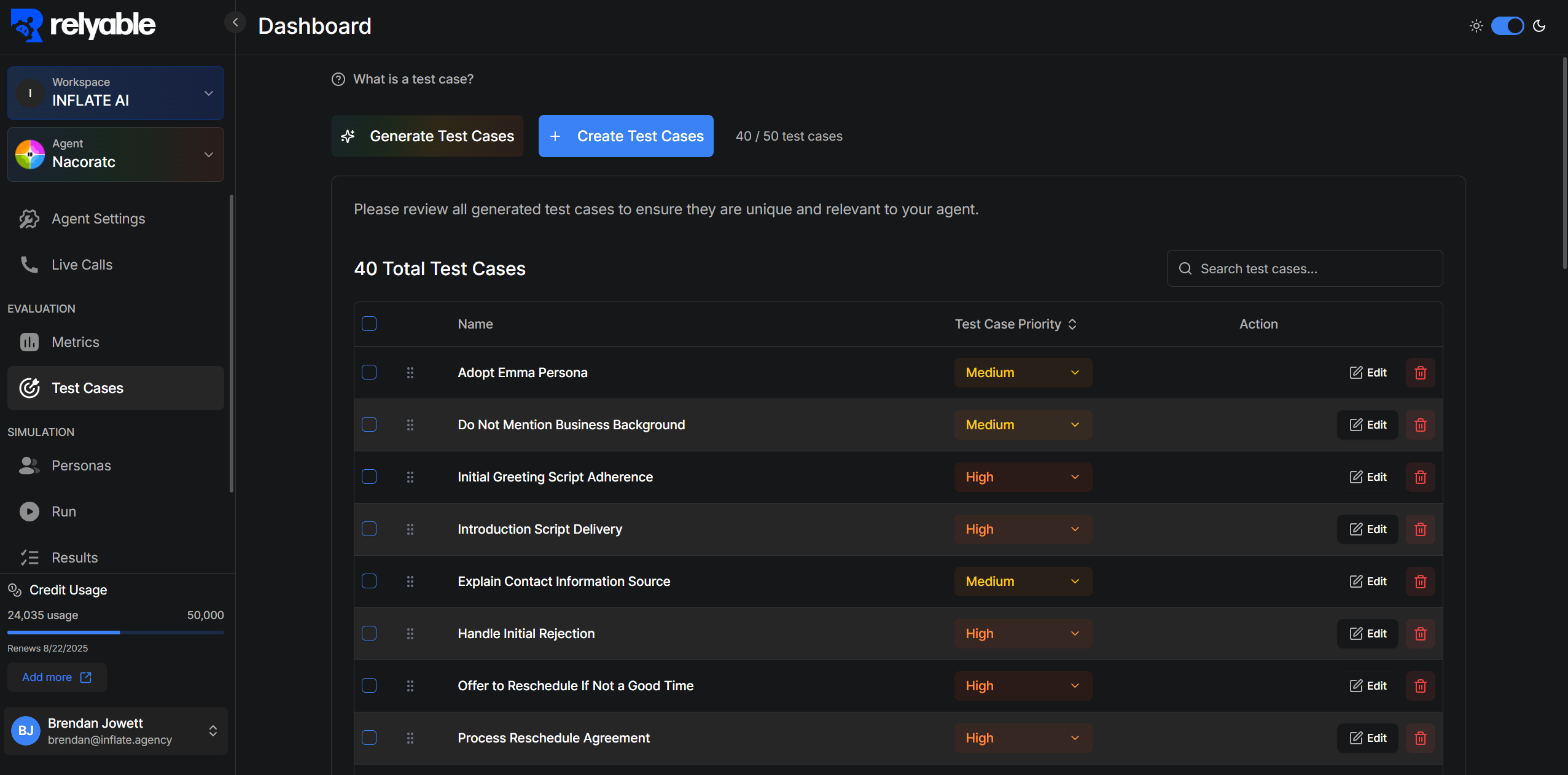Click the credit usage progress bar

click(115, 633)
